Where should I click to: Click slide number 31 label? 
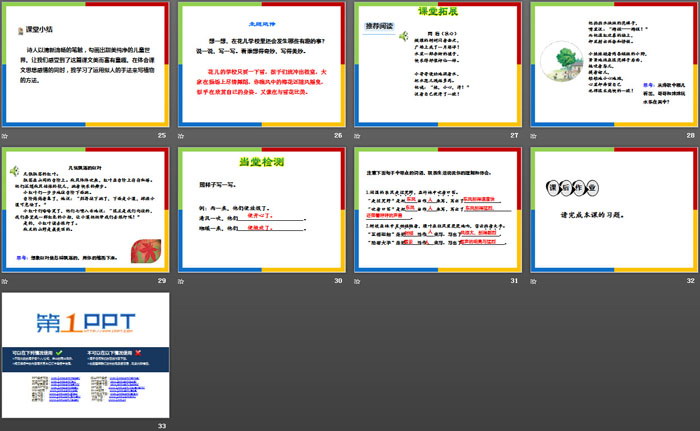coord(514,281)
